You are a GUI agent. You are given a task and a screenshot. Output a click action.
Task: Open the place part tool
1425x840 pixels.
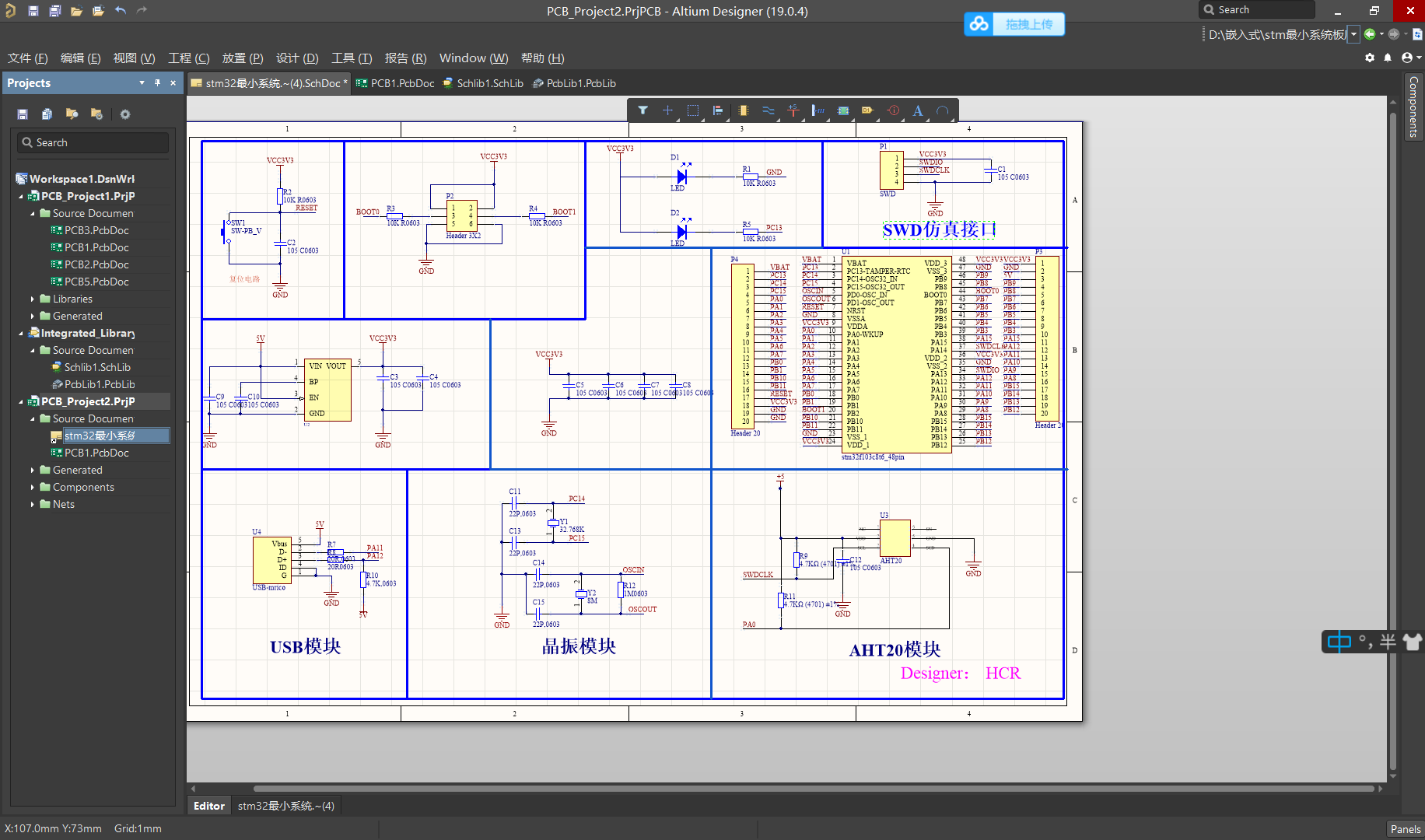(743, 110)
